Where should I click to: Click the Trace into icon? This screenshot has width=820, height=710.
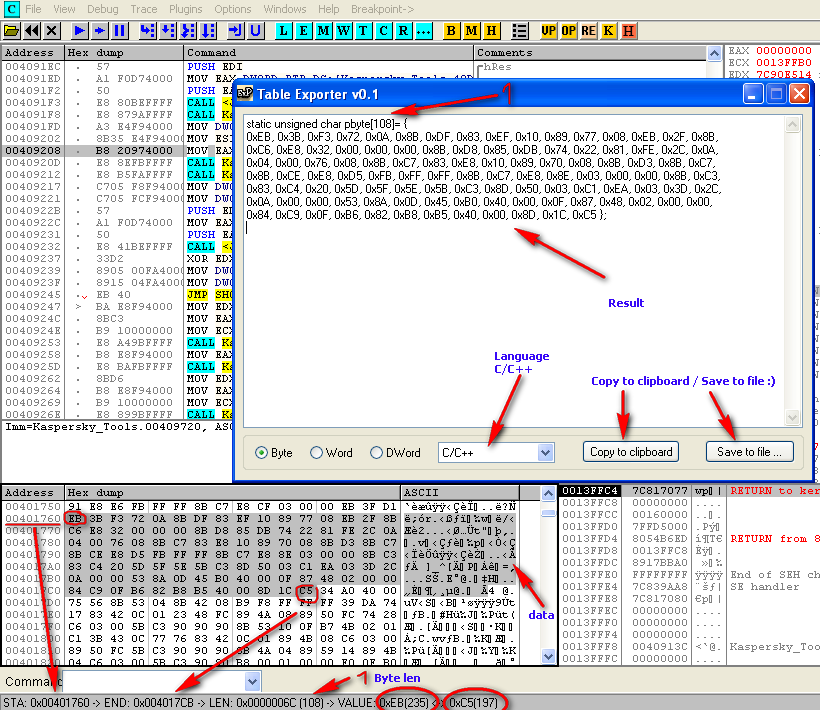(188, 31)
